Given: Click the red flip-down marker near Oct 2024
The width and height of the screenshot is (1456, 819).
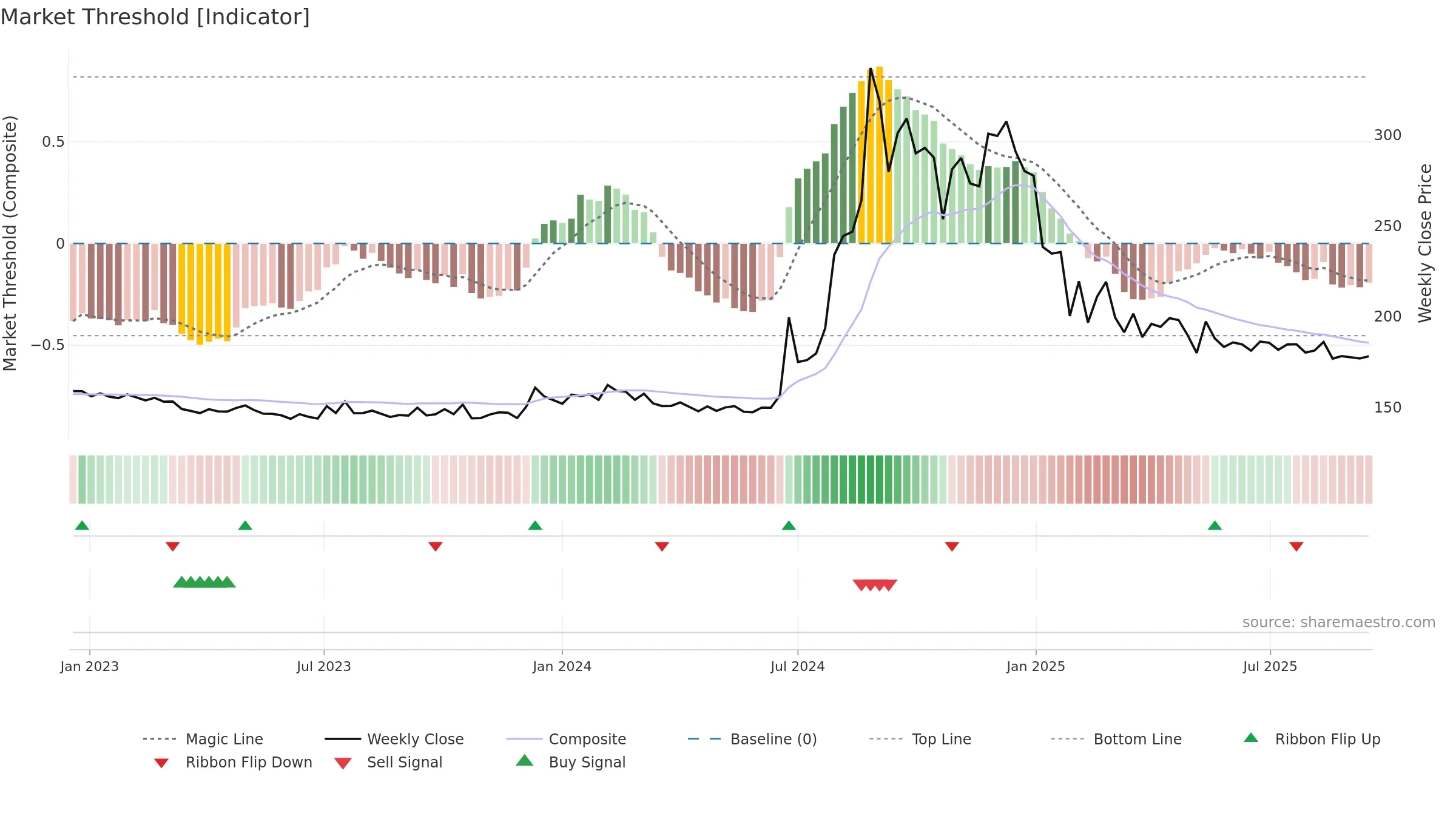Looking at the screenshot, I should [x=952, y=547].
